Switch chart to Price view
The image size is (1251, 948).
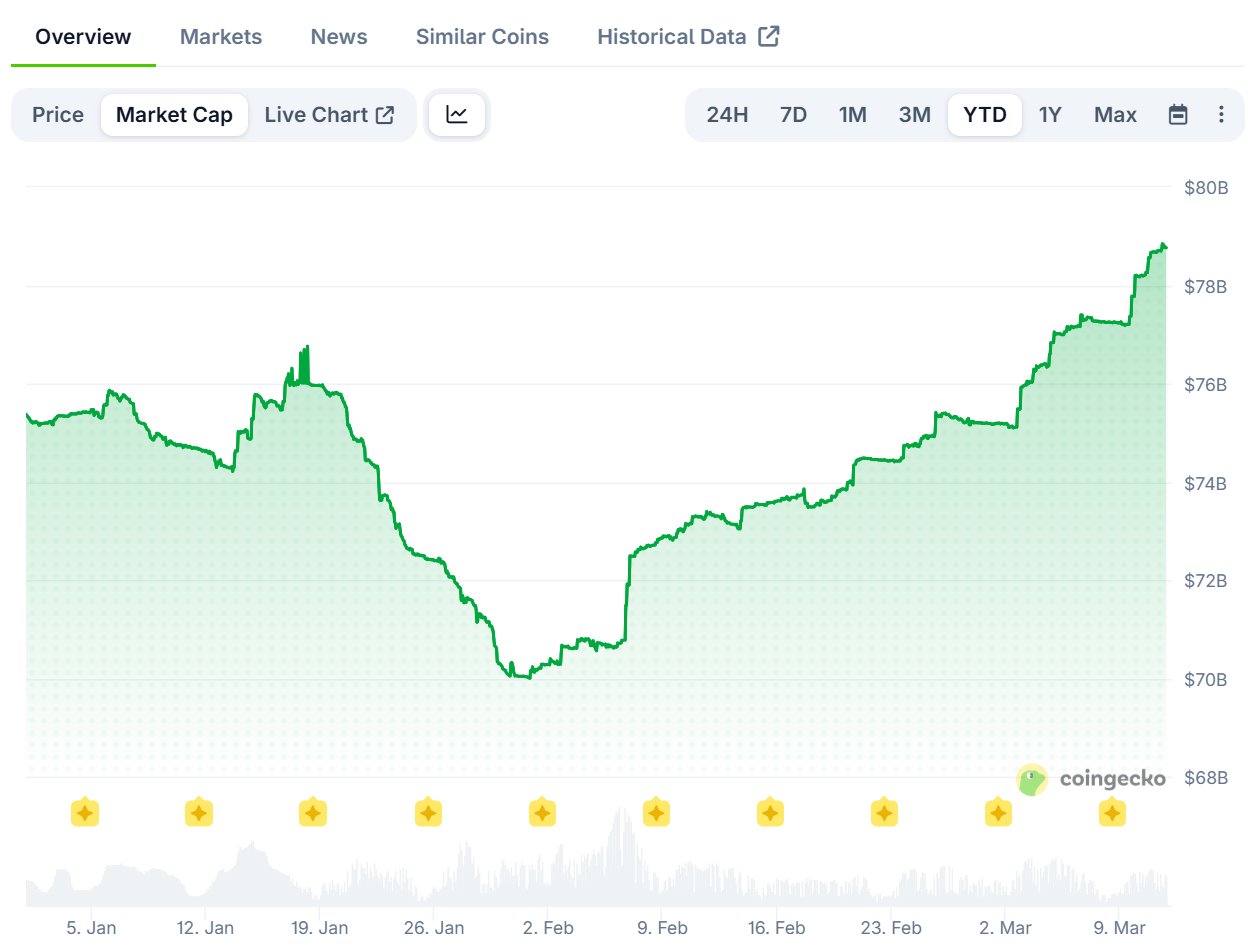click(x=58, y=115)
